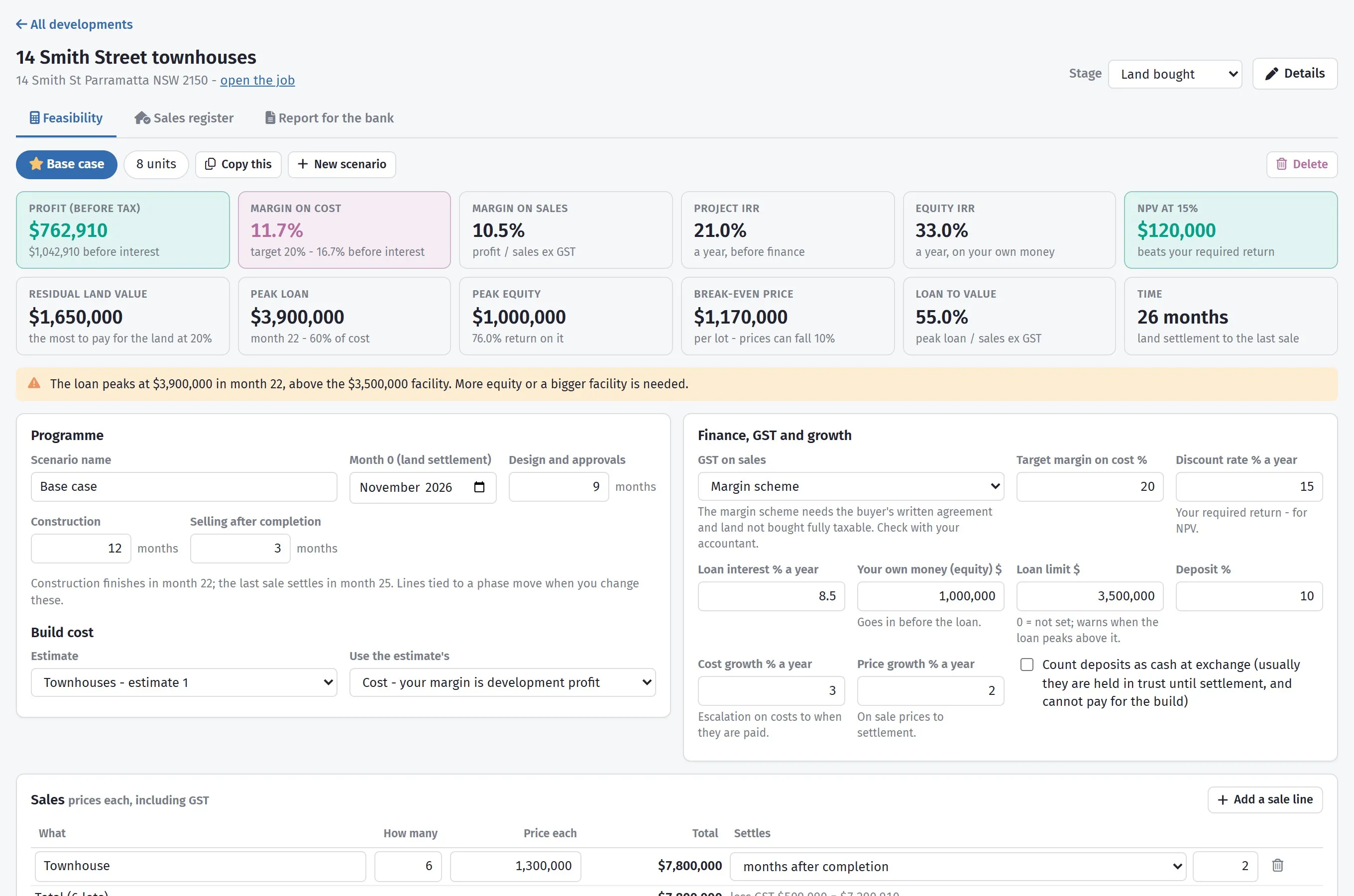Click the copy icon in Copy this
Viewport: 1354px width, 896px height.
[x=210, y=164]
